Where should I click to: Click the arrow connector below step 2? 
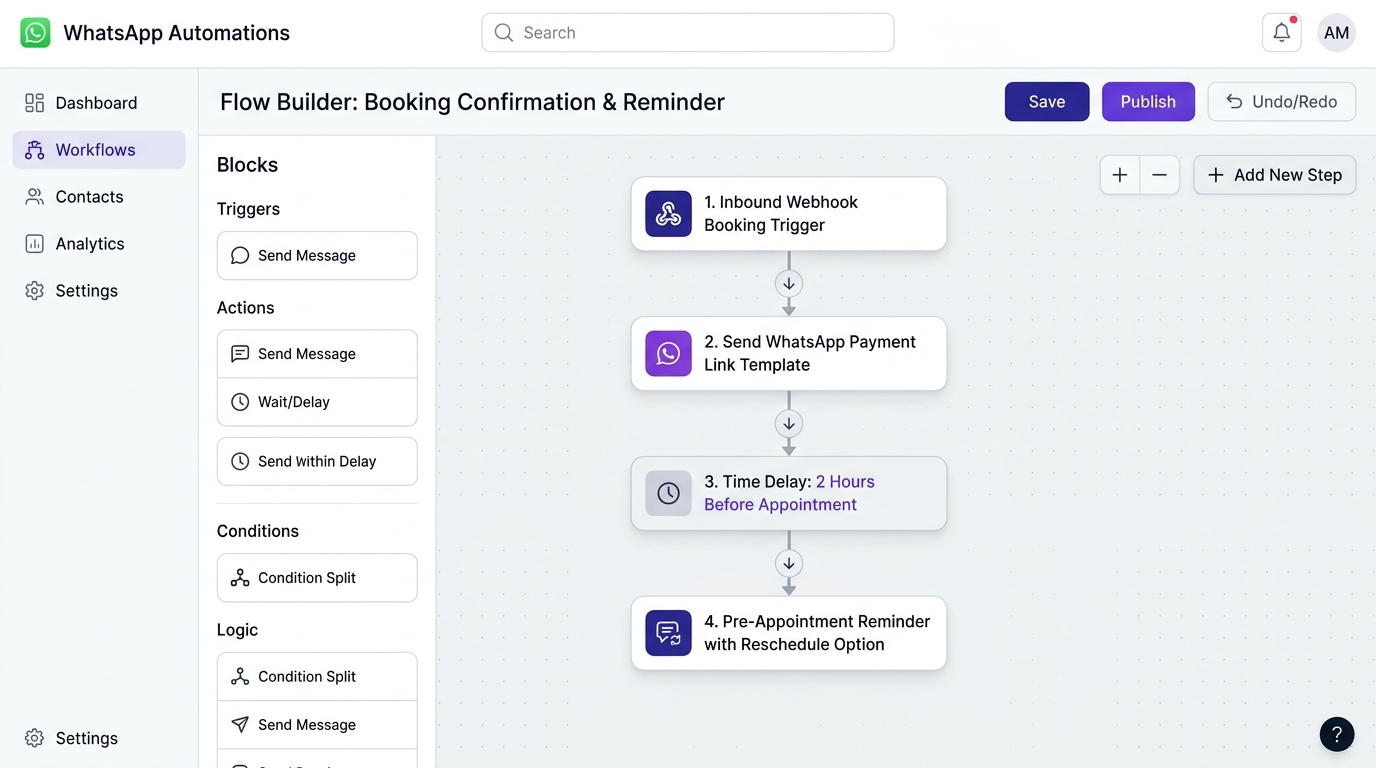tap(789, 424)
